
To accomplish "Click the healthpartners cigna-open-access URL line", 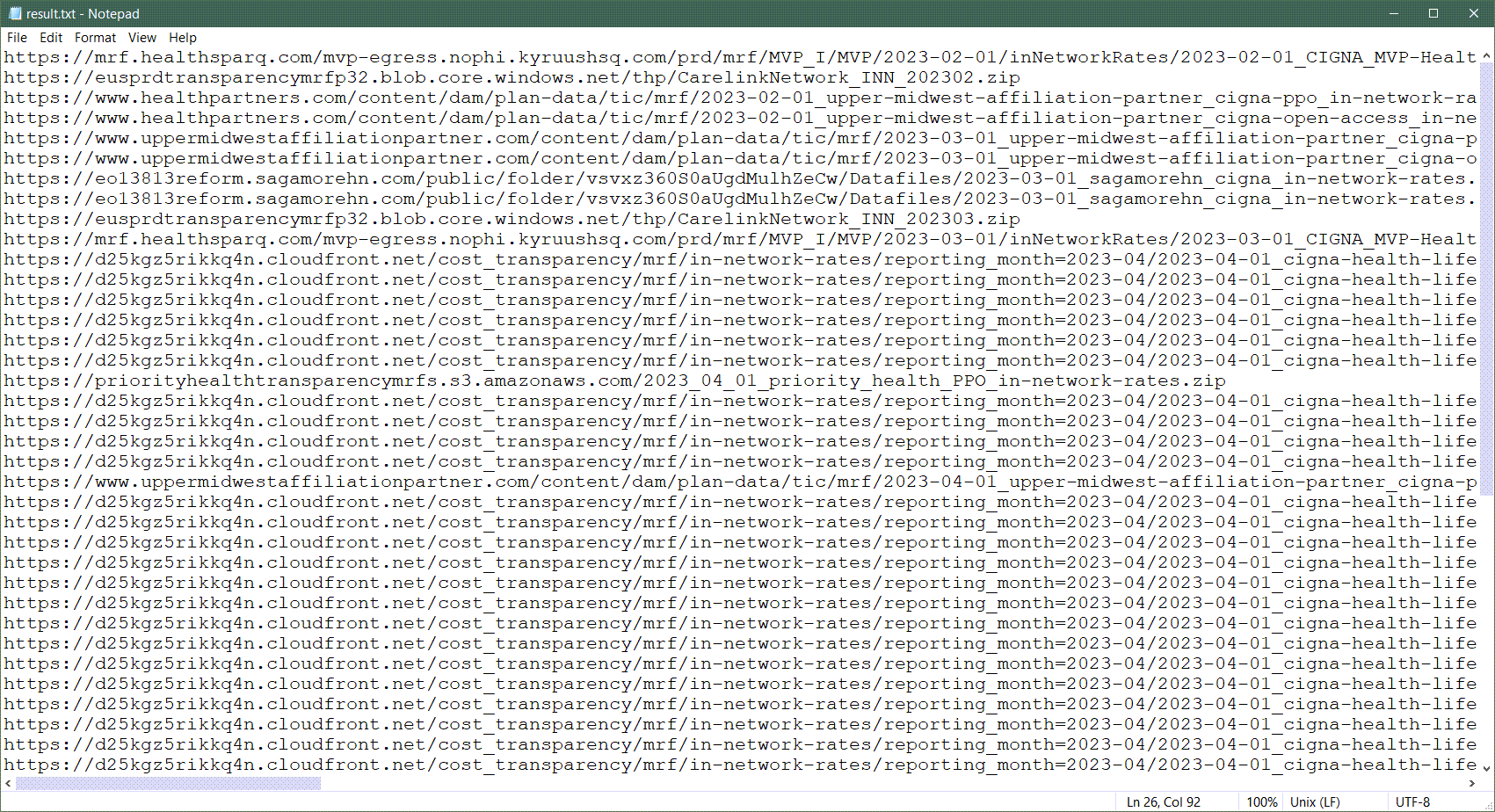I will coord(740,118).
